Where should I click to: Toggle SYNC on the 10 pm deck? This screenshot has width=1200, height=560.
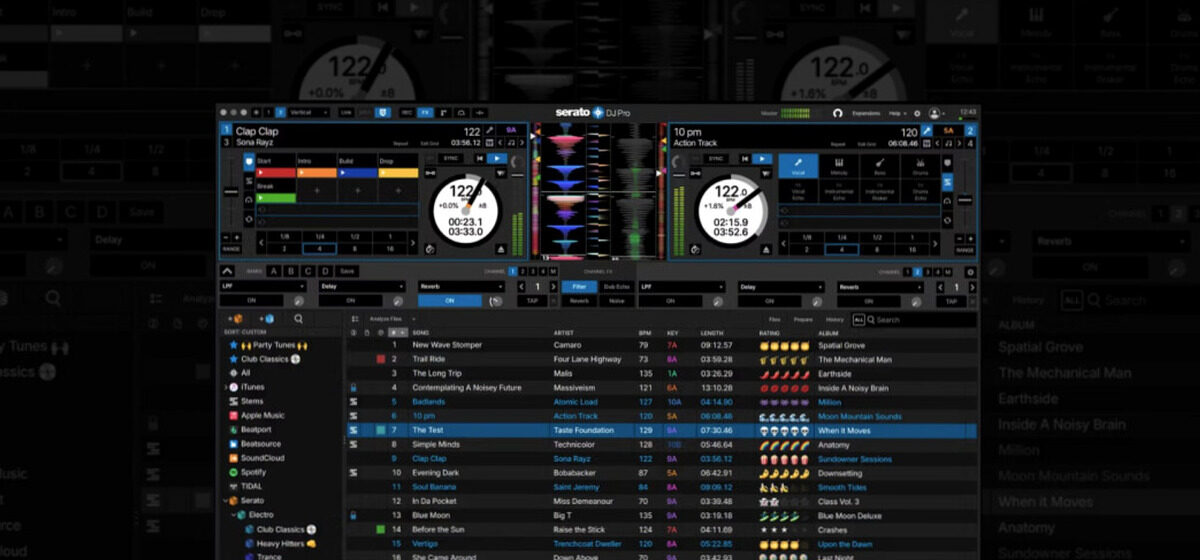point(715,158)
